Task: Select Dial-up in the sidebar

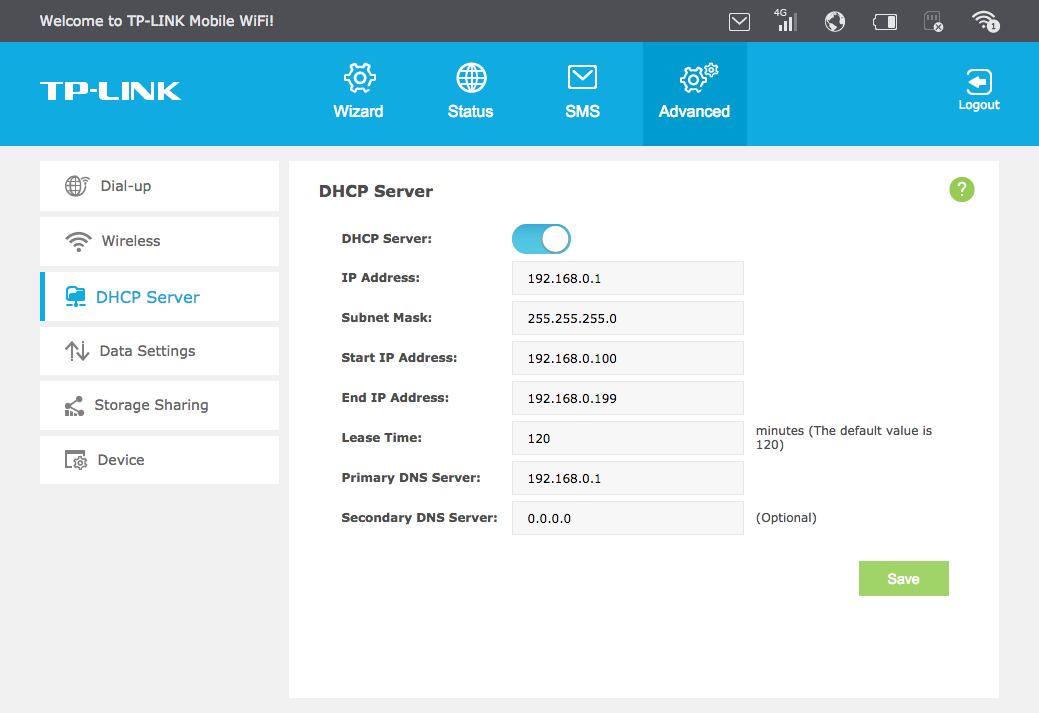Action: coord(159,186)
